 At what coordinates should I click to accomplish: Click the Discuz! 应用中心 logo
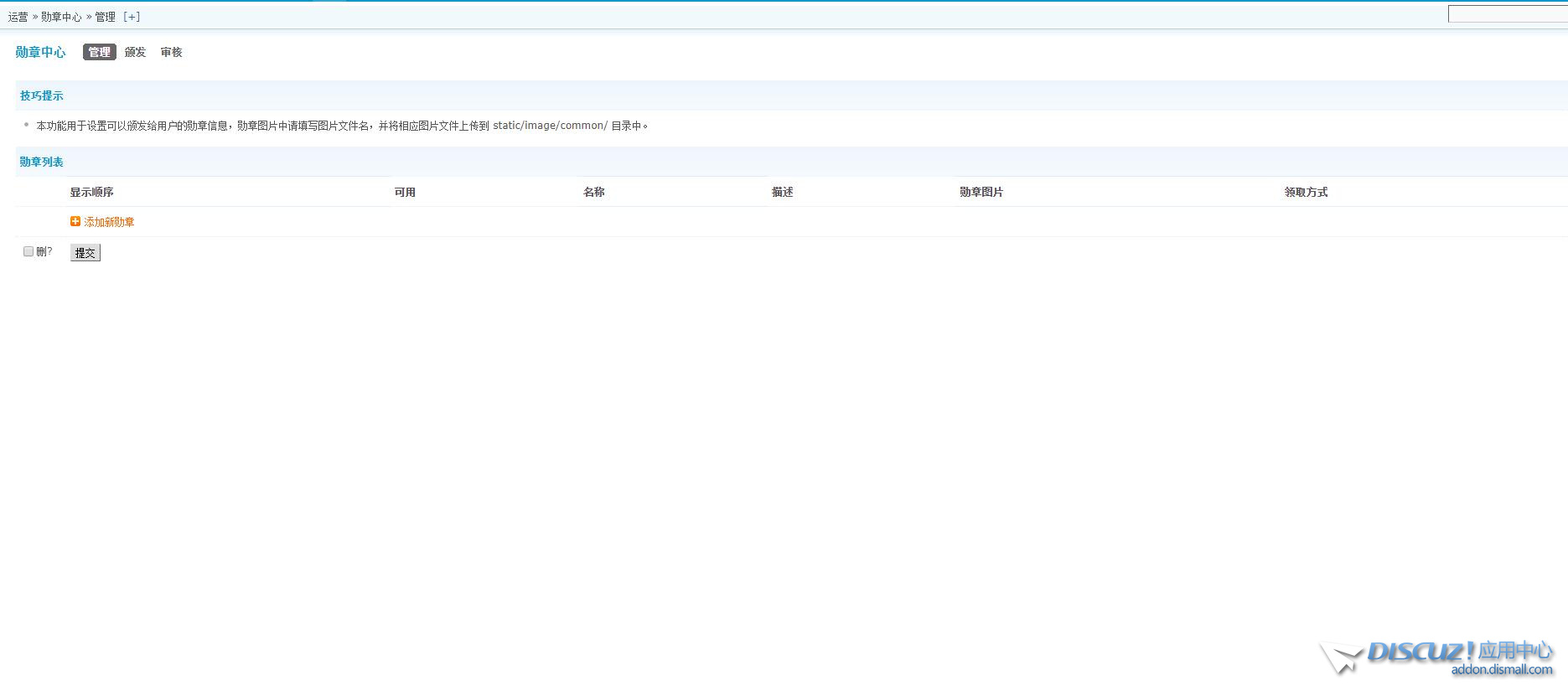[x=1437, y=657]
